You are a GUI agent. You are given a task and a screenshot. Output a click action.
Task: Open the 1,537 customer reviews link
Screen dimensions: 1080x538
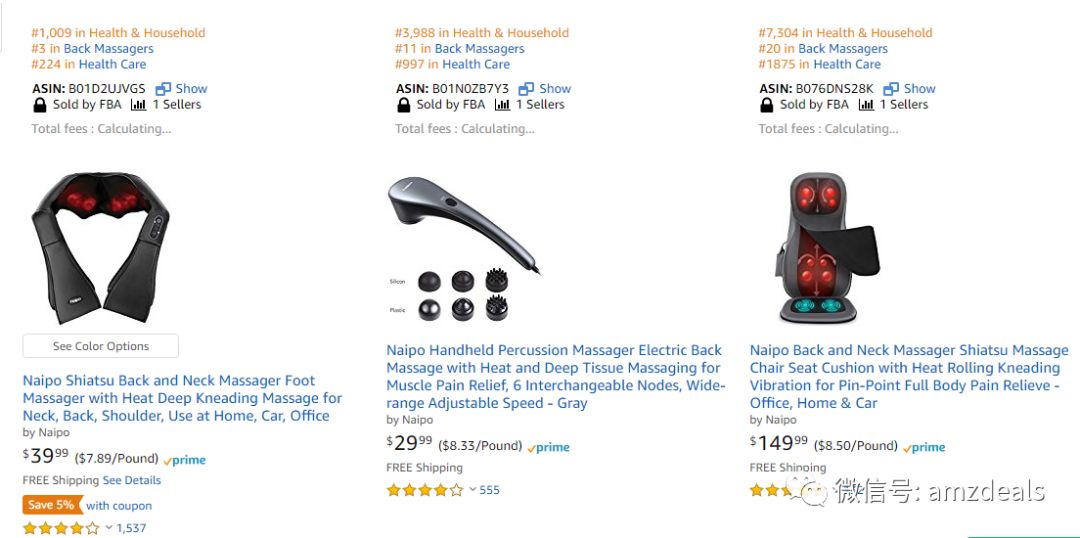[131, 528]
